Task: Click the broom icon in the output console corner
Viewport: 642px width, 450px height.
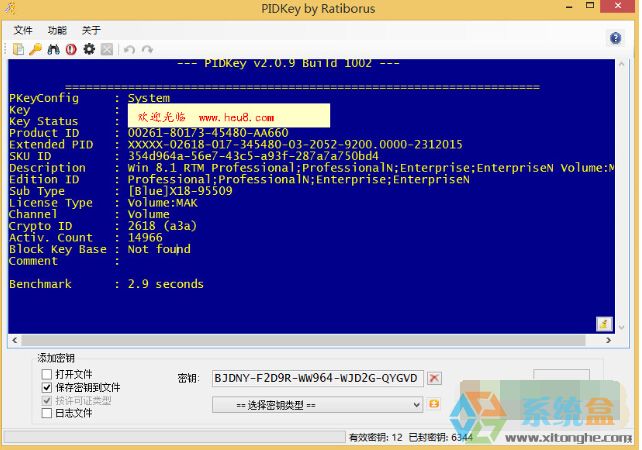Action: pos(604,324)
